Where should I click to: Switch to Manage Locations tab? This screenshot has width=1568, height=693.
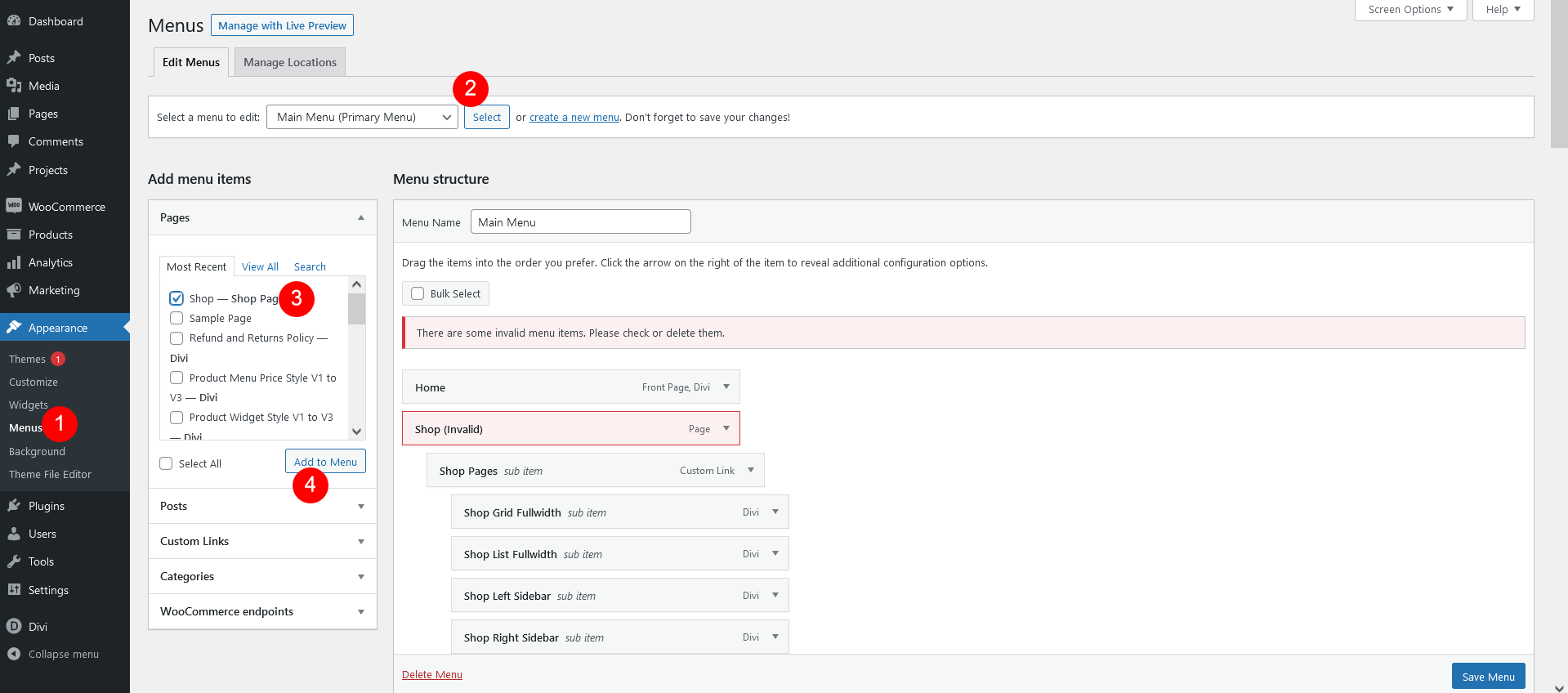click(290, 62)
